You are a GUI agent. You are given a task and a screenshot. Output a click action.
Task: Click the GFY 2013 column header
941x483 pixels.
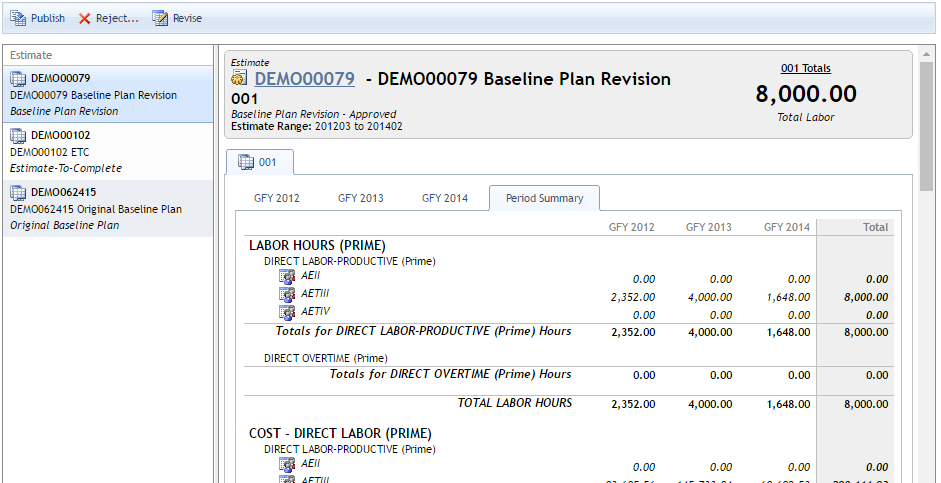click(709, 227)
